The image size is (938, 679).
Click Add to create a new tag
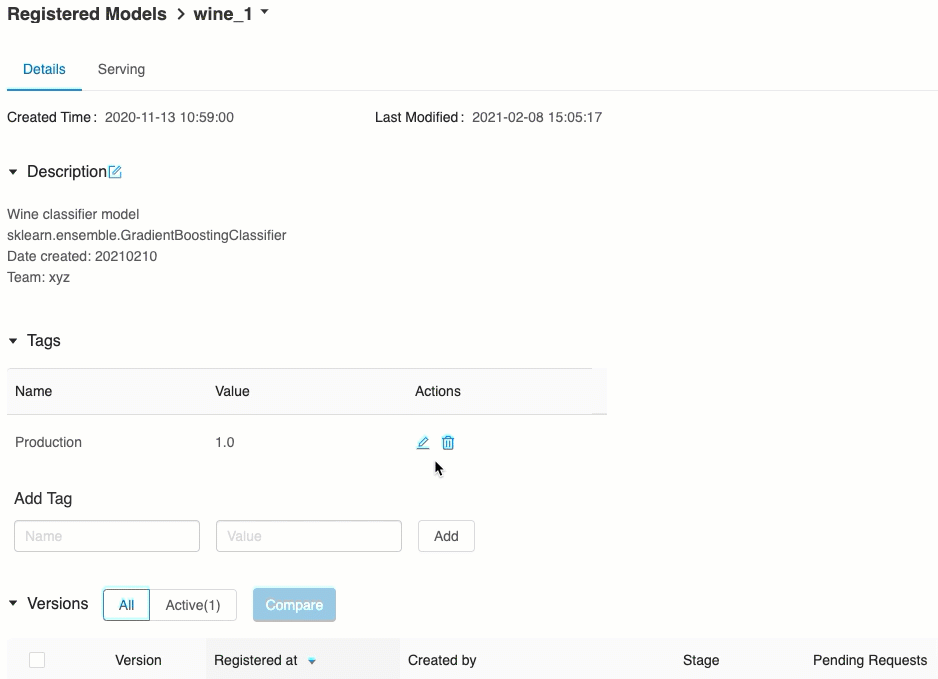tap(446, 535)
